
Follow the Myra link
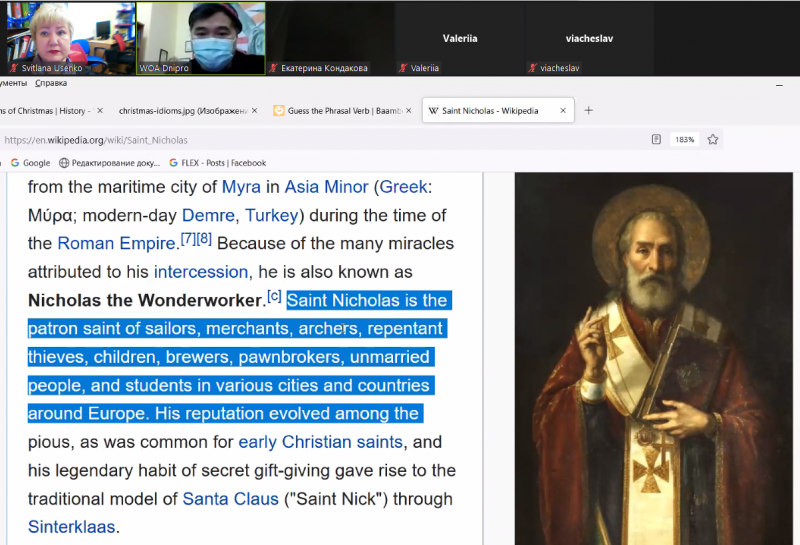pyautogui.click(x=241, y=187)
